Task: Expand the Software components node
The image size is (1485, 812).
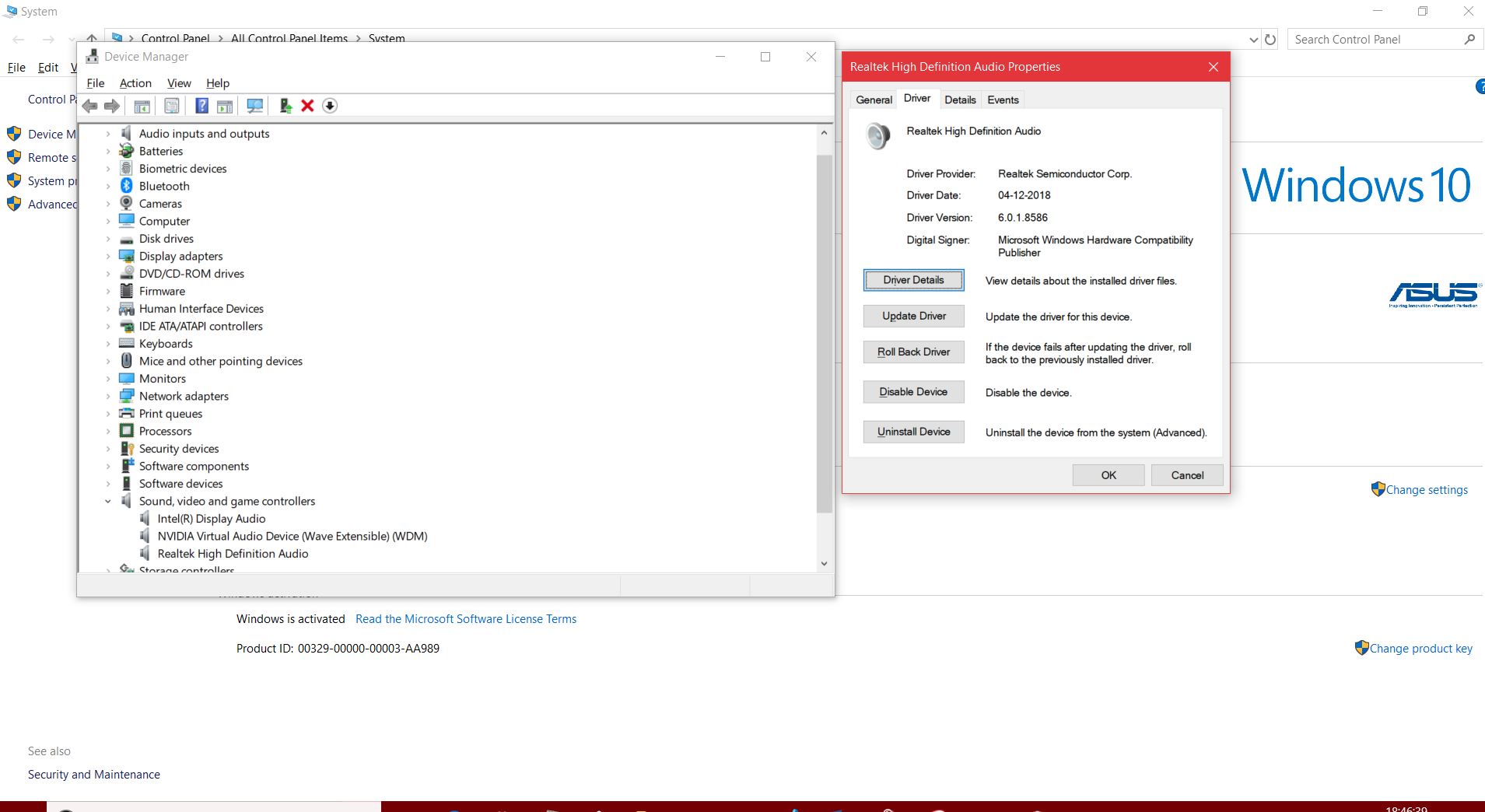Action: (108, 467)
